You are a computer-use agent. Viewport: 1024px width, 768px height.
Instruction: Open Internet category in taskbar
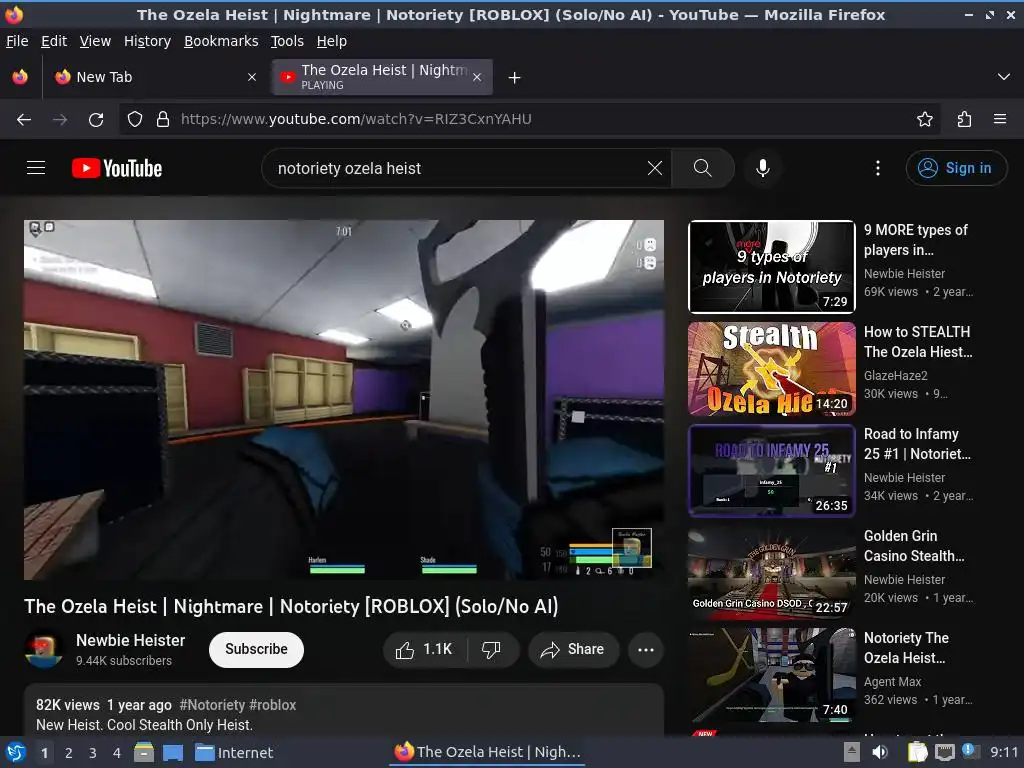point(234,753)
